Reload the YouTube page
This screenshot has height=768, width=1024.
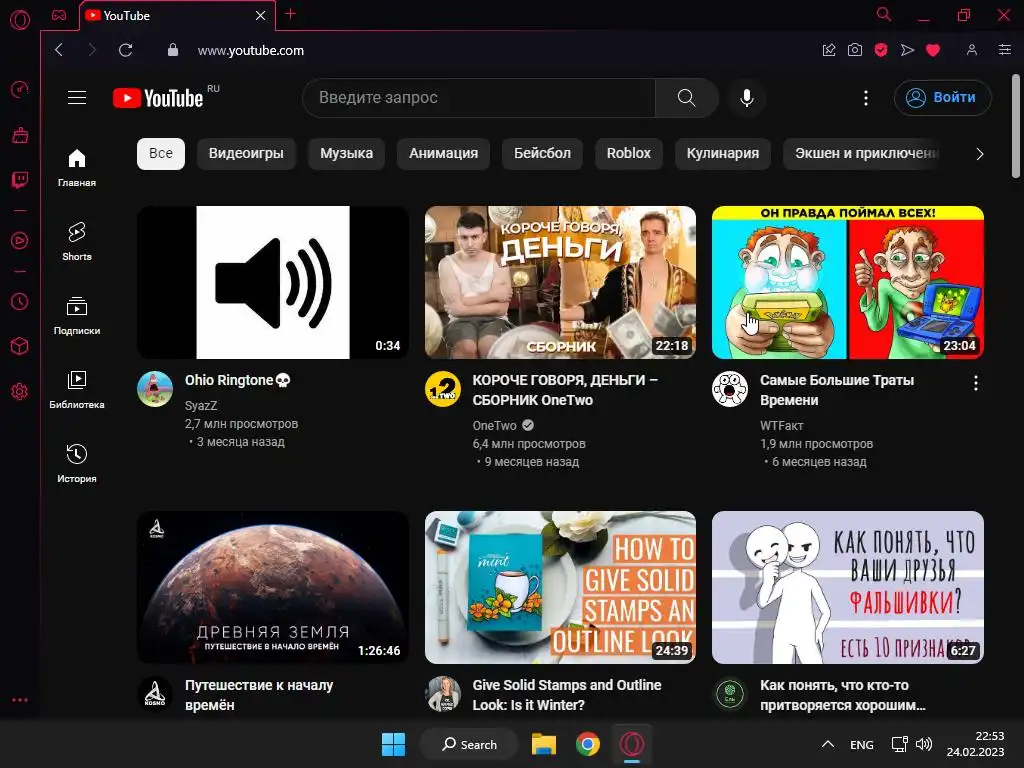pos(125,50)
